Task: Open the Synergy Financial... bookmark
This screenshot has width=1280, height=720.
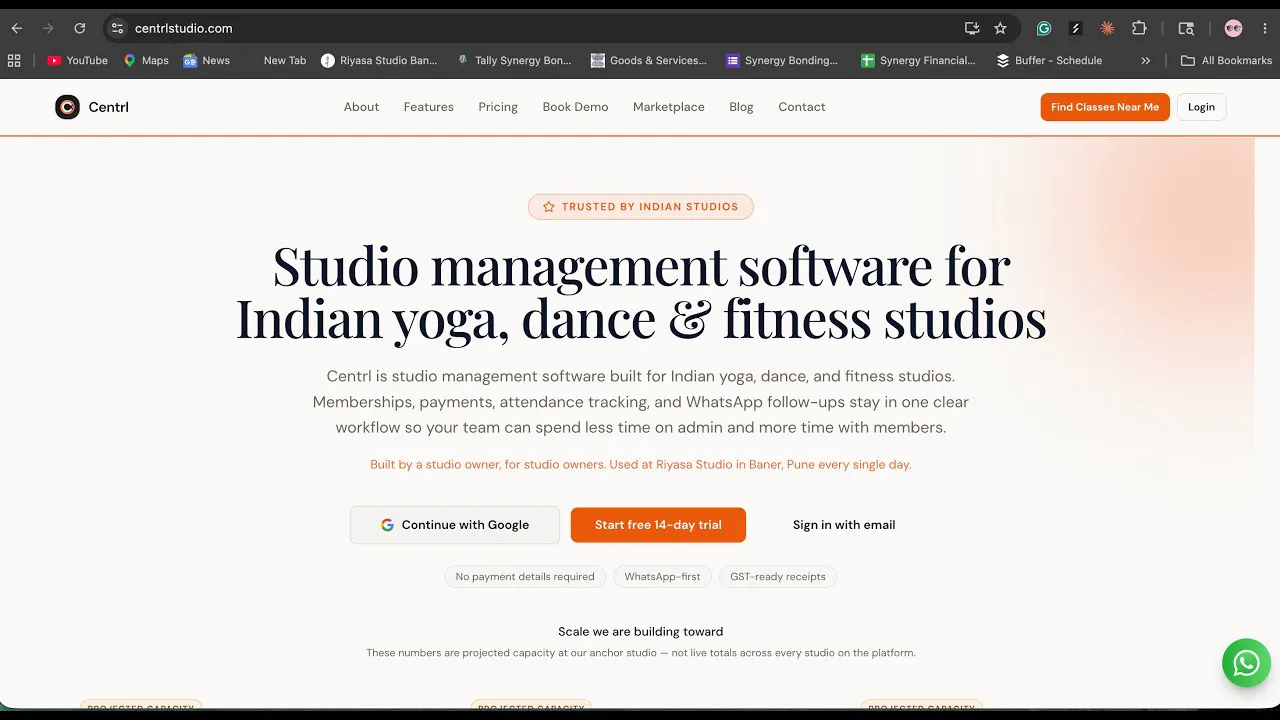Action: 918,60
